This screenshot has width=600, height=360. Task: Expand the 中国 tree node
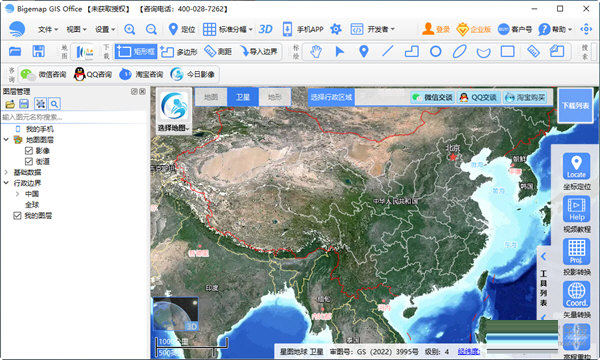(18, 194)
